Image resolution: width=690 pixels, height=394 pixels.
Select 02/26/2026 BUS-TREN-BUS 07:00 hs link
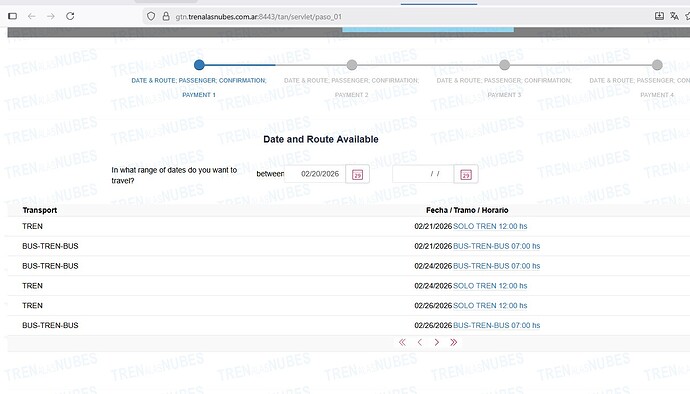(x=496, y=325)
